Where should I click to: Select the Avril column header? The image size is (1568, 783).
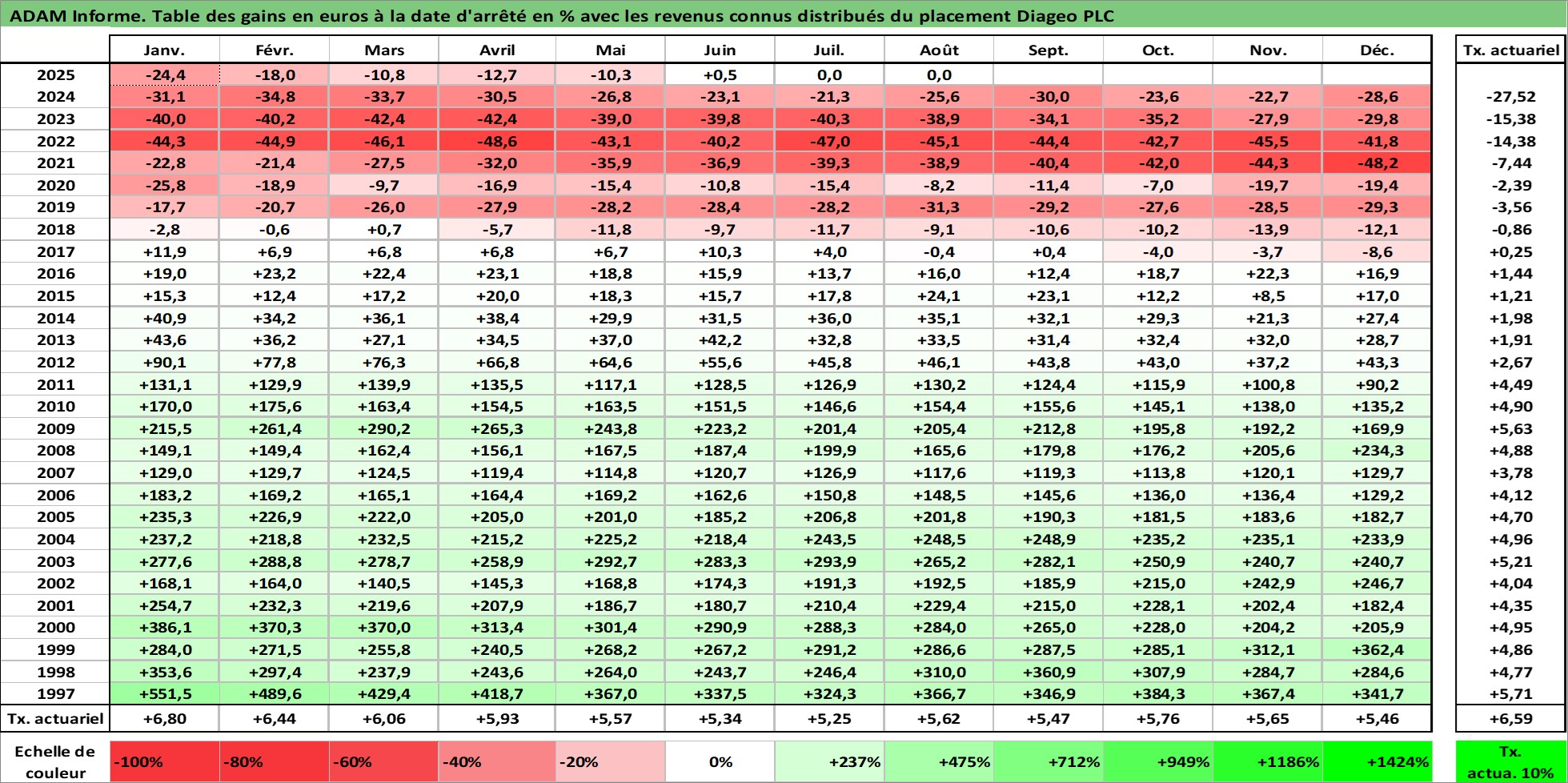tap(497, 50)
